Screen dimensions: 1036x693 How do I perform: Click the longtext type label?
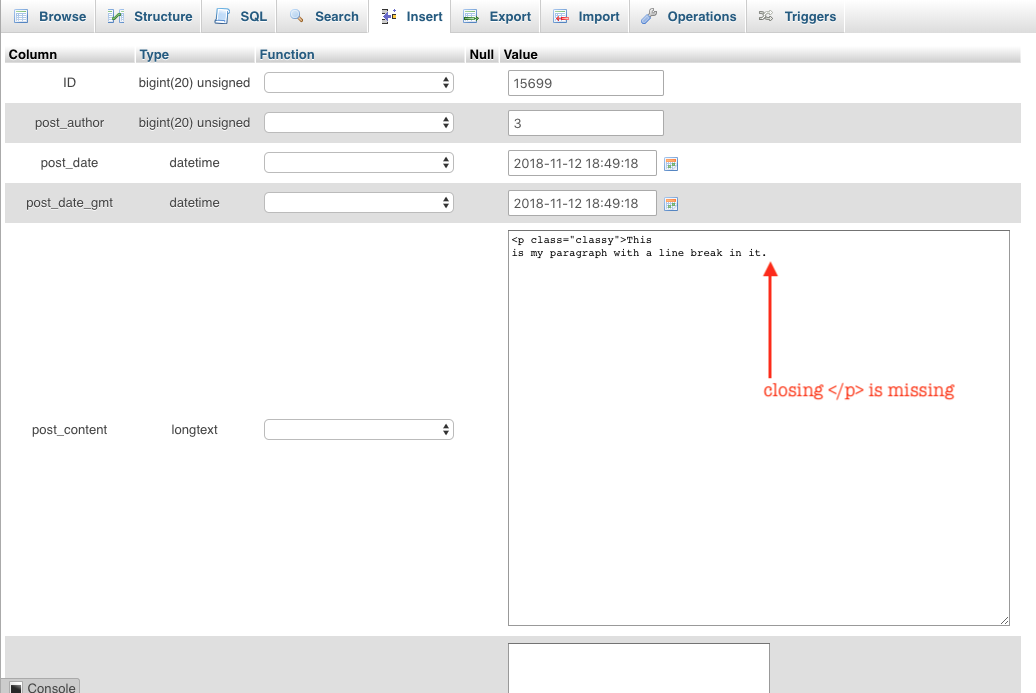click(x=194, y=429)
